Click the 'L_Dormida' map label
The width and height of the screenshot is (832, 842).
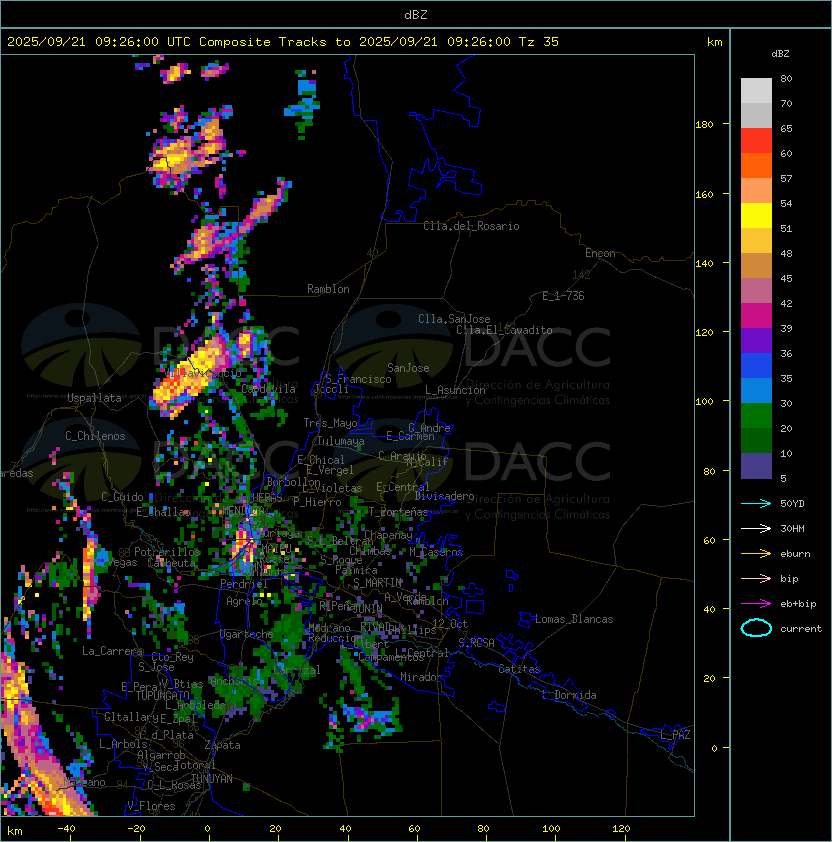tap(569, 695)
